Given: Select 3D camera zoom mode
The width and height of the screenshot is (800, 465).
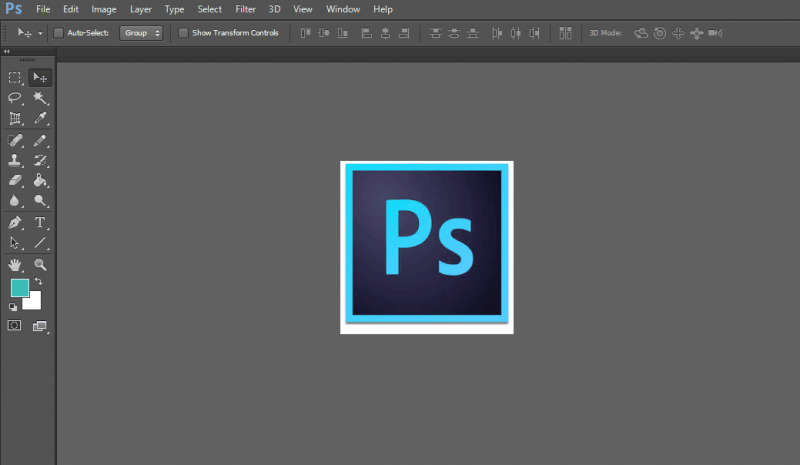Looking at the screenshot, I should 715,33.
